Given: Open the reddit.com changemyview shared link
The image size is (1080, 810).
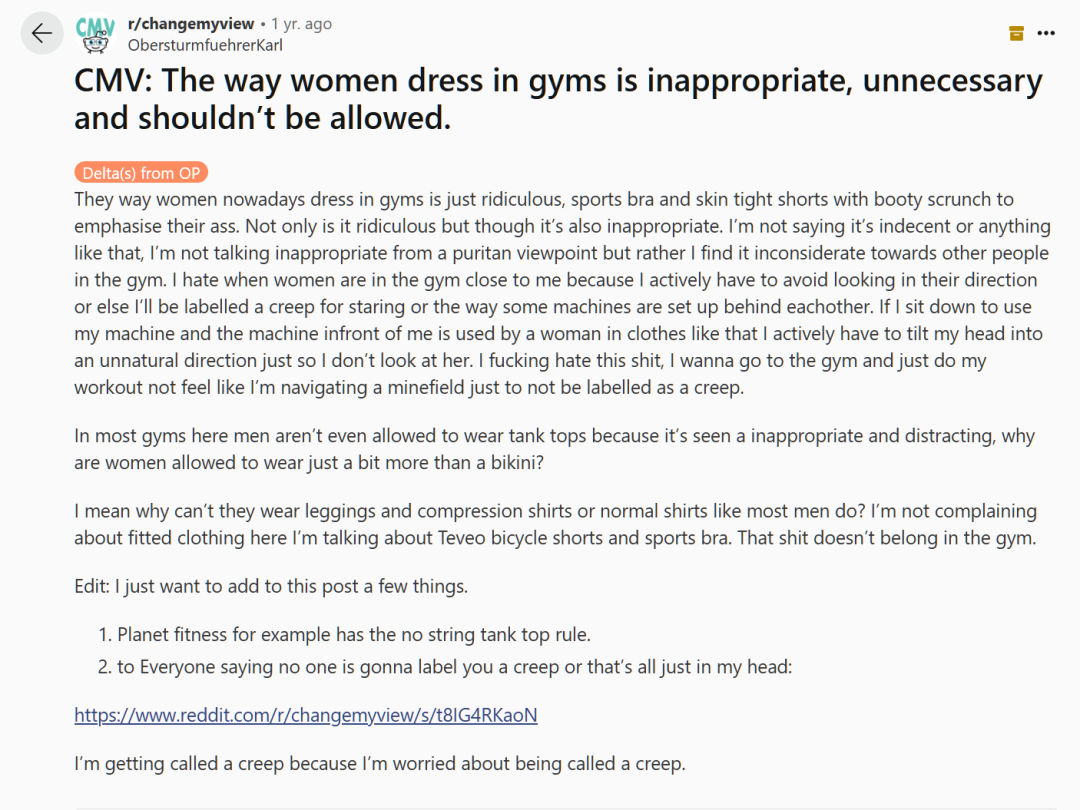Looking at the screenshot, I should tap(306, 715).
